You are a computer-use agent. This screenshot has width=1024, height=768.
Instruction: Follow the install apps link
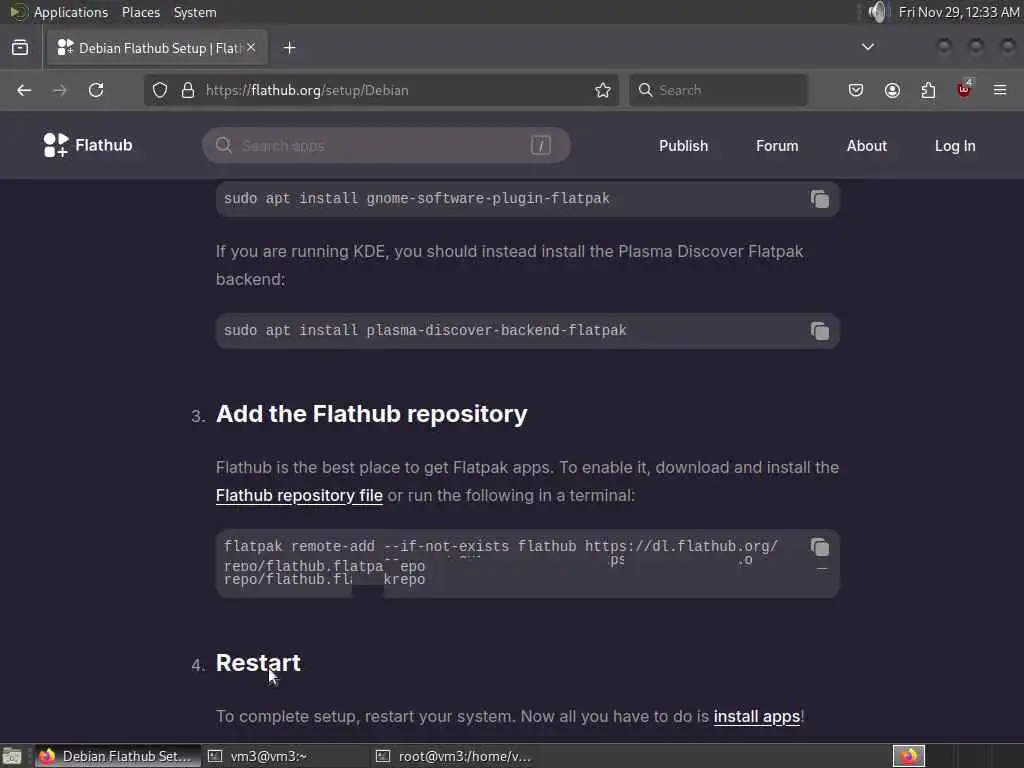click(x=756, y=716)
